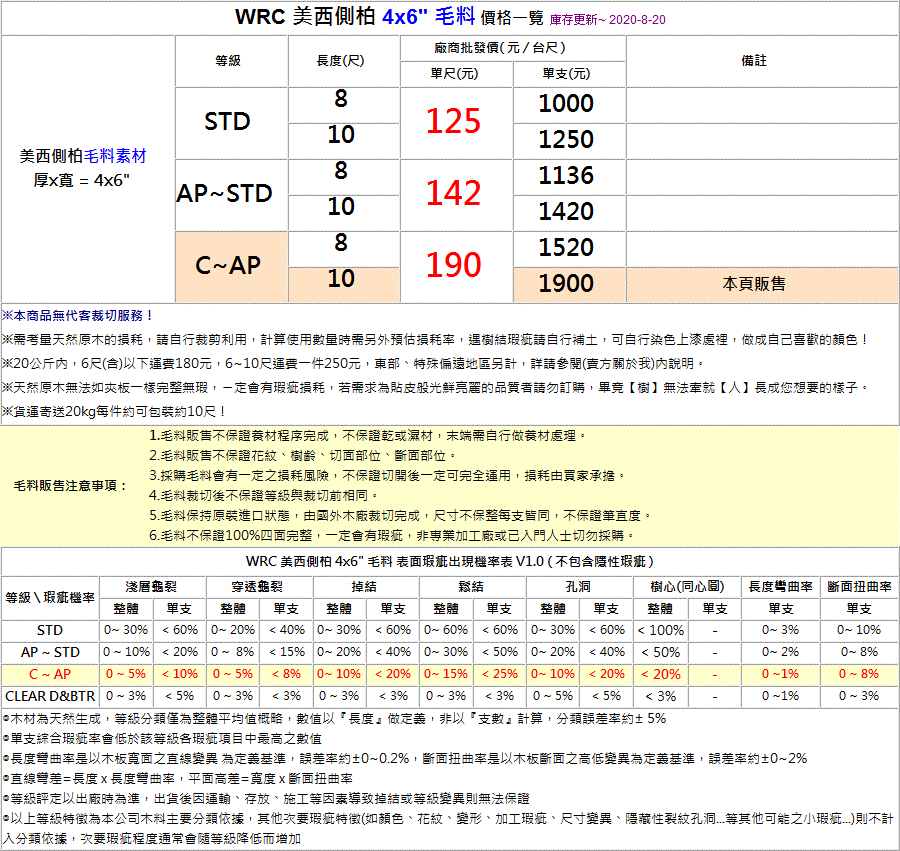900x851 pixels.
Task: Select the "廠商批發價(元/台尺)" header
Action: [500, 48]
